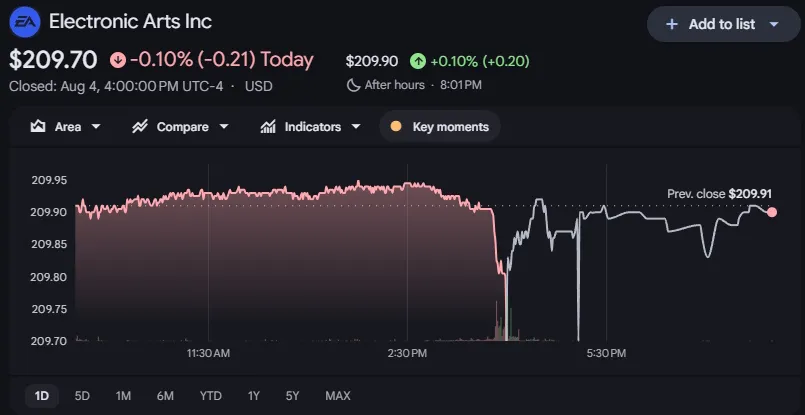Select the 5D time range tab
This screenshot has height=415, width=805.
pyautogui.click(x=82, y=396)
